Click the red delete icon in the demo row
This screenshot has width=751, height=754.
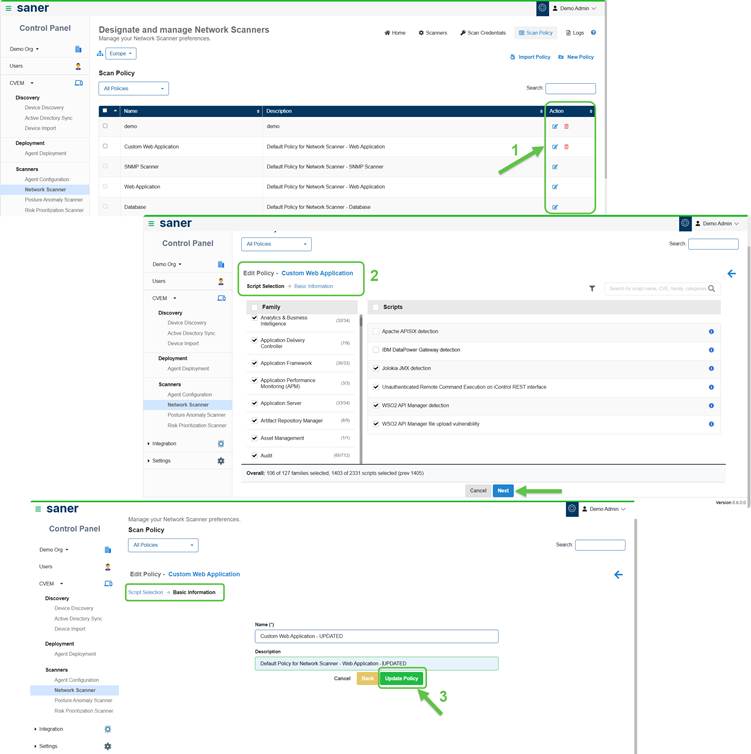point(566,126)
